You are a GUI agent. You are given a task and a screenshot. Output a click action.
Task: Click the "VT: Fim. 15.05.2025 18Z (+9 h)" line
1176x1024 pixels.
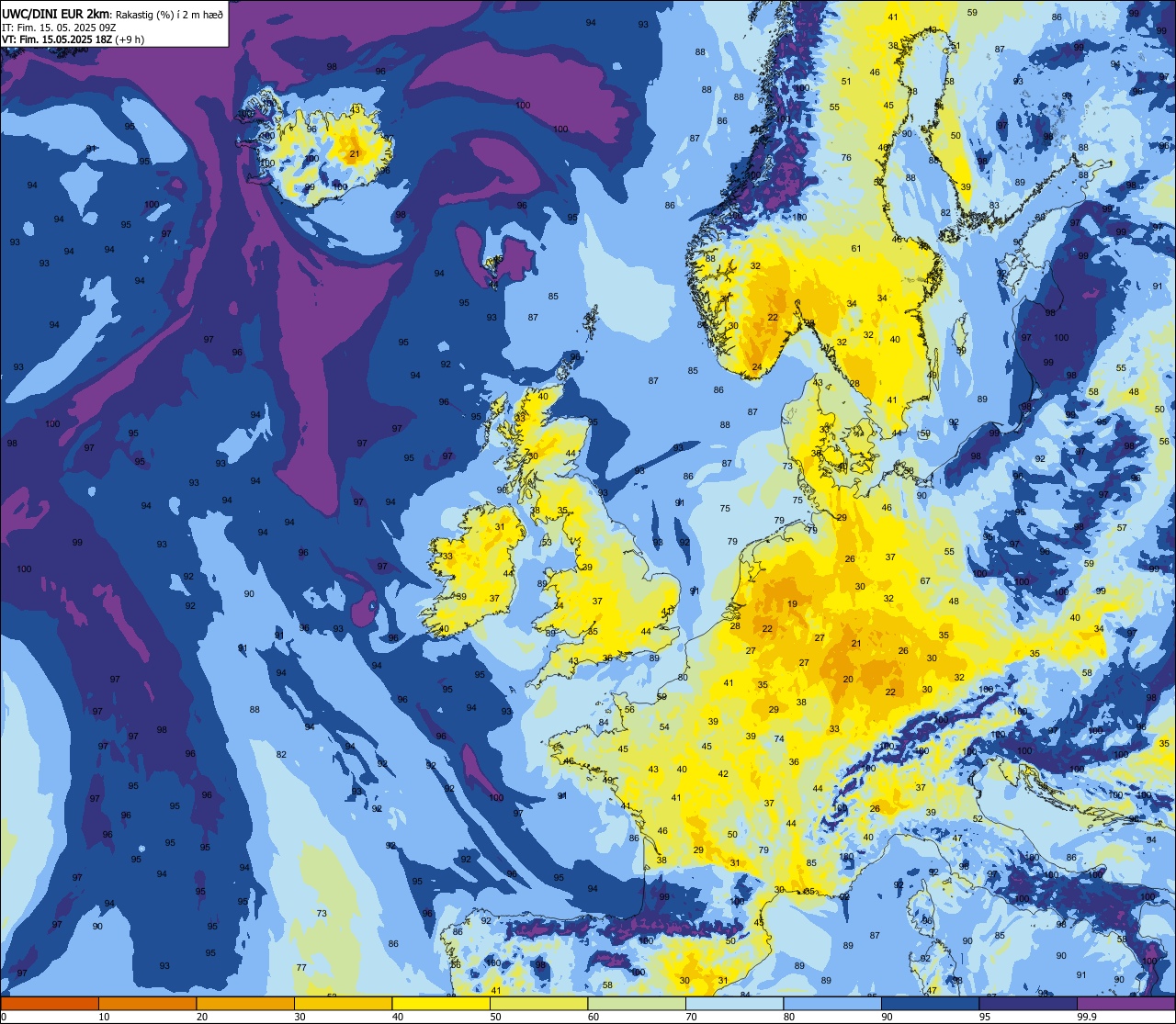point(73,39)
